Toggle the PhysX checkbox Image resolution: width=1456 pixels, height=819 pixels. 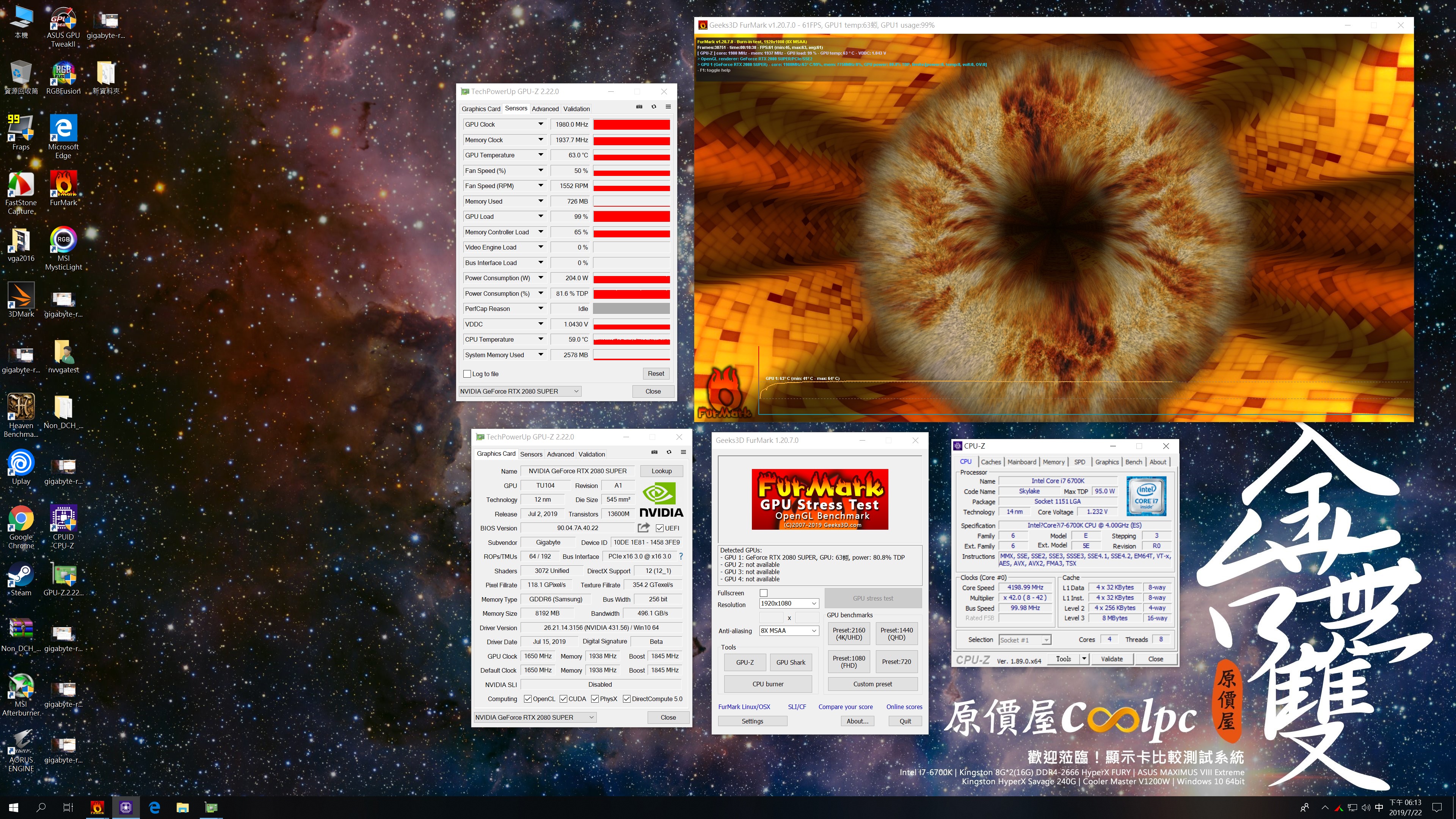click(x=595, y=698)
